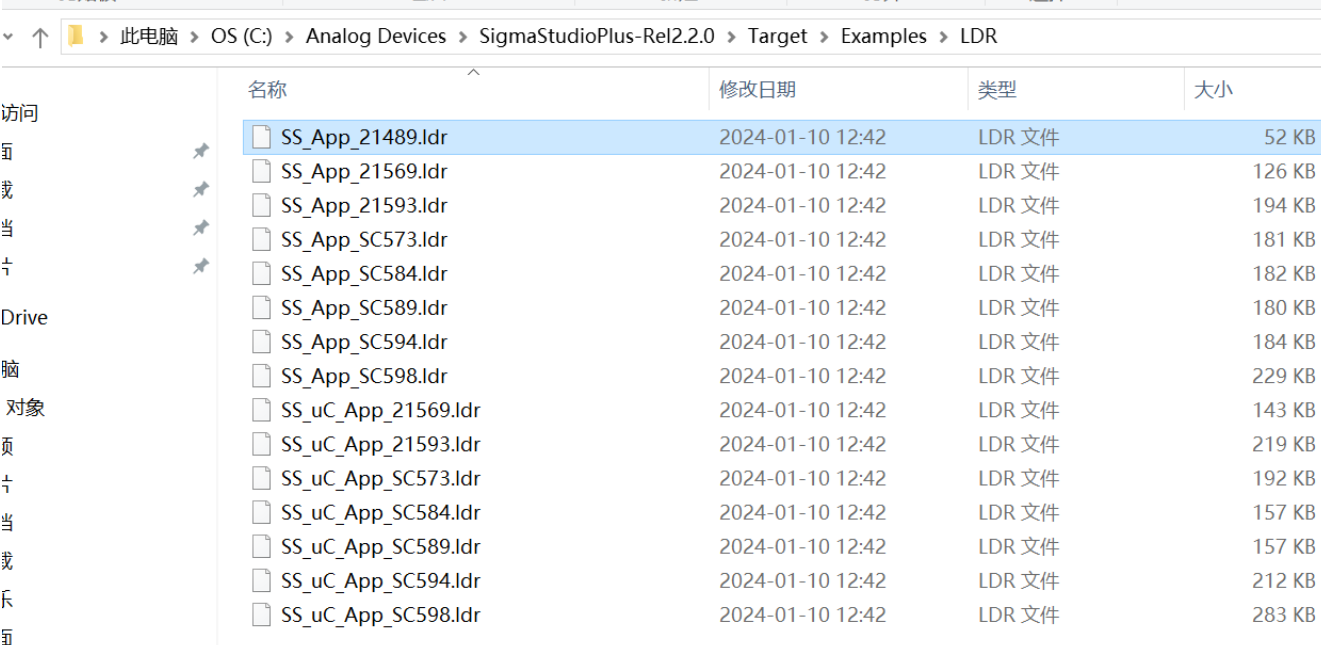Viewport: 1321px width, 645px height.
Task: Click the 283 KB size cell
Action: [1284, 613]
